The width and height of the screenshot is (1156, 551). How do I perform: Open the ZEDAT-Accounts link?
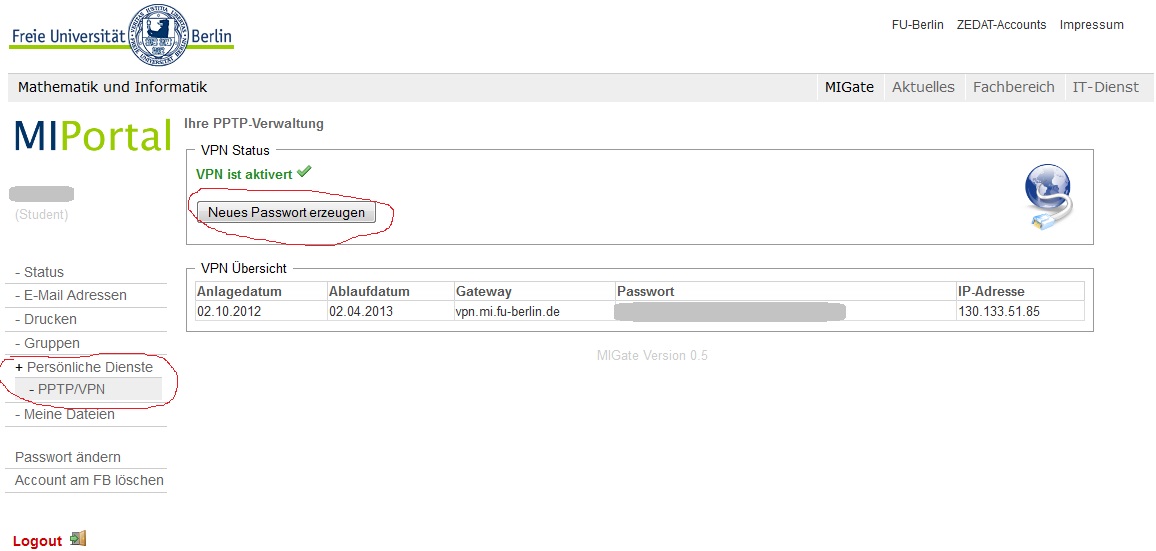[x=1001, y=25]
